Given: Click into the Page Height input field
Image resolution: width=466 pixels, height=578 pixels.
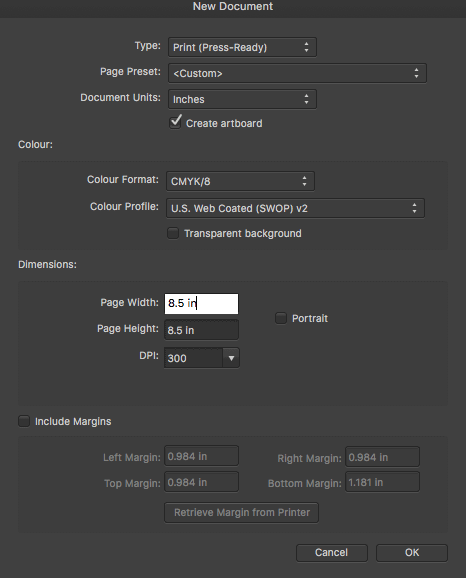Looking at the screenshot, I should tap(201, 330).
